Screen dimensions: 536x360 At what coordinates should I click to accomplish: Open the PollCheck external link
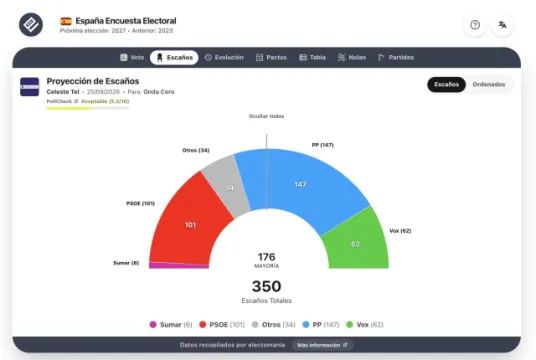(63, 101)
